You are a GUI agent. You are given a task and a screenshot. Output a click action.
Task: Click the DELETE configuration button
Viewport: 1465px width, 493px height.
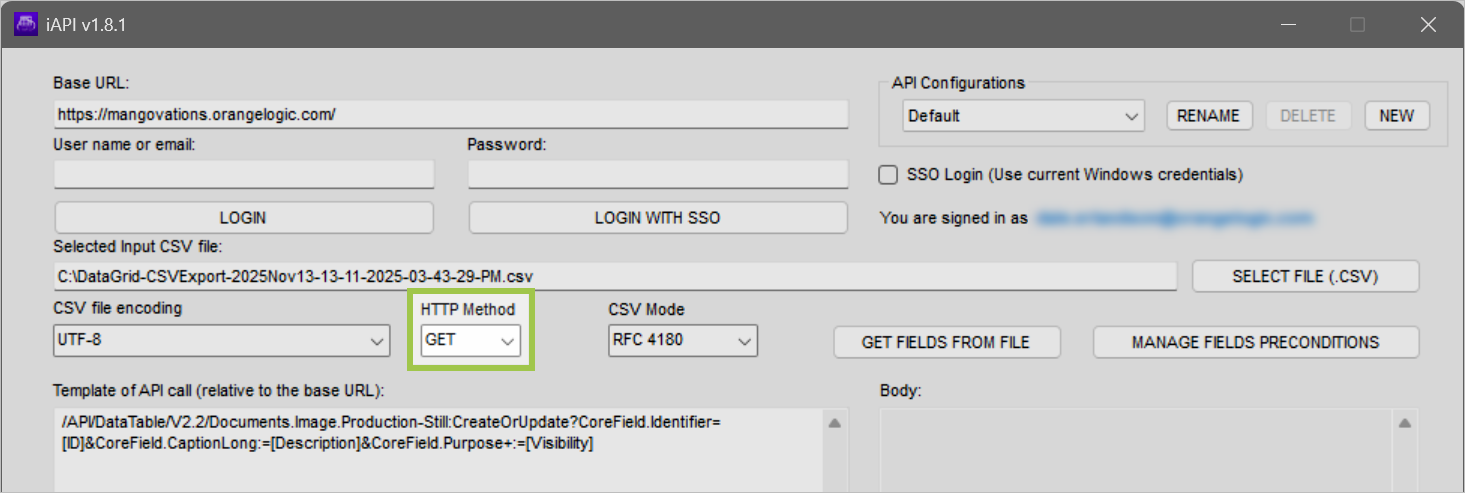[x=1308, y=116]
